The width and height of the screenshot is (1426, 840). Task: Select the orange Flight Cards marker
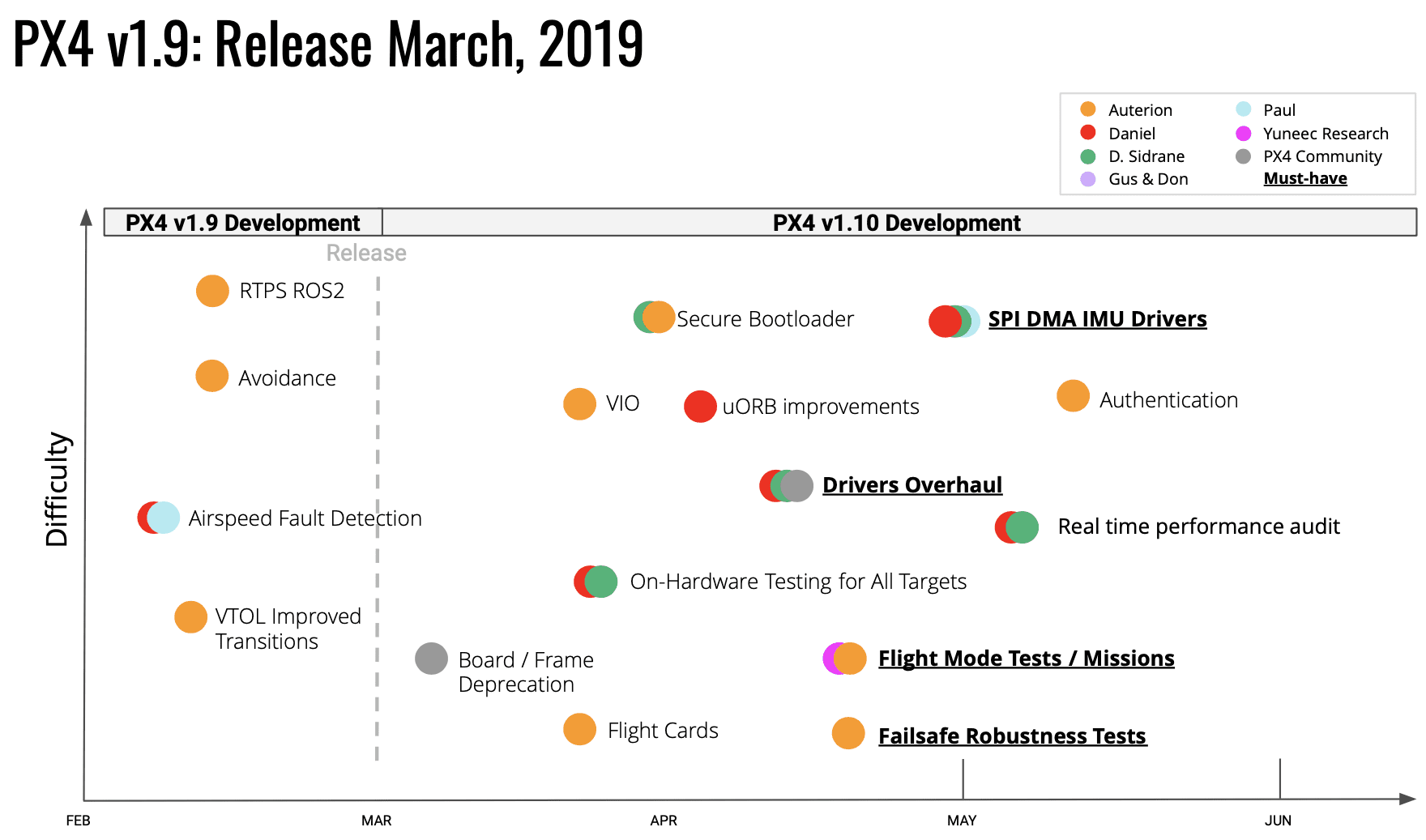pos(579,729)
